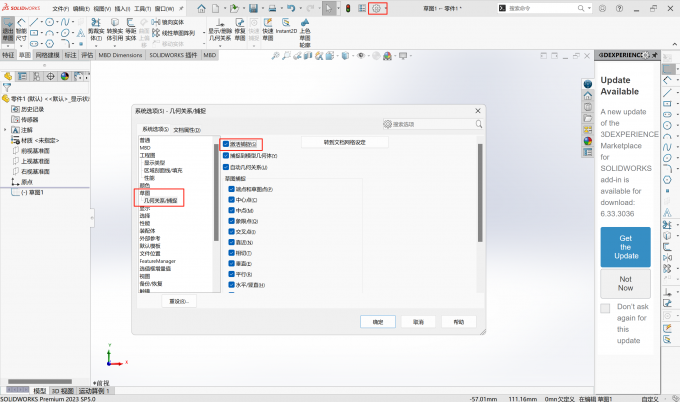This screenshot has width=680, height=402.
Task: Toggle the 端点和草图点 snap checkbox
Action: click(x=232, y=189)
